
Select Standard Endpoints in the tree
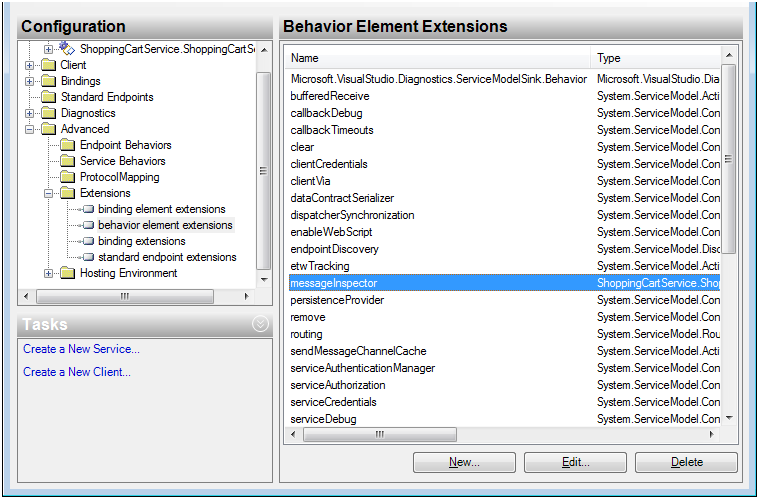click(x=107, y=97)
